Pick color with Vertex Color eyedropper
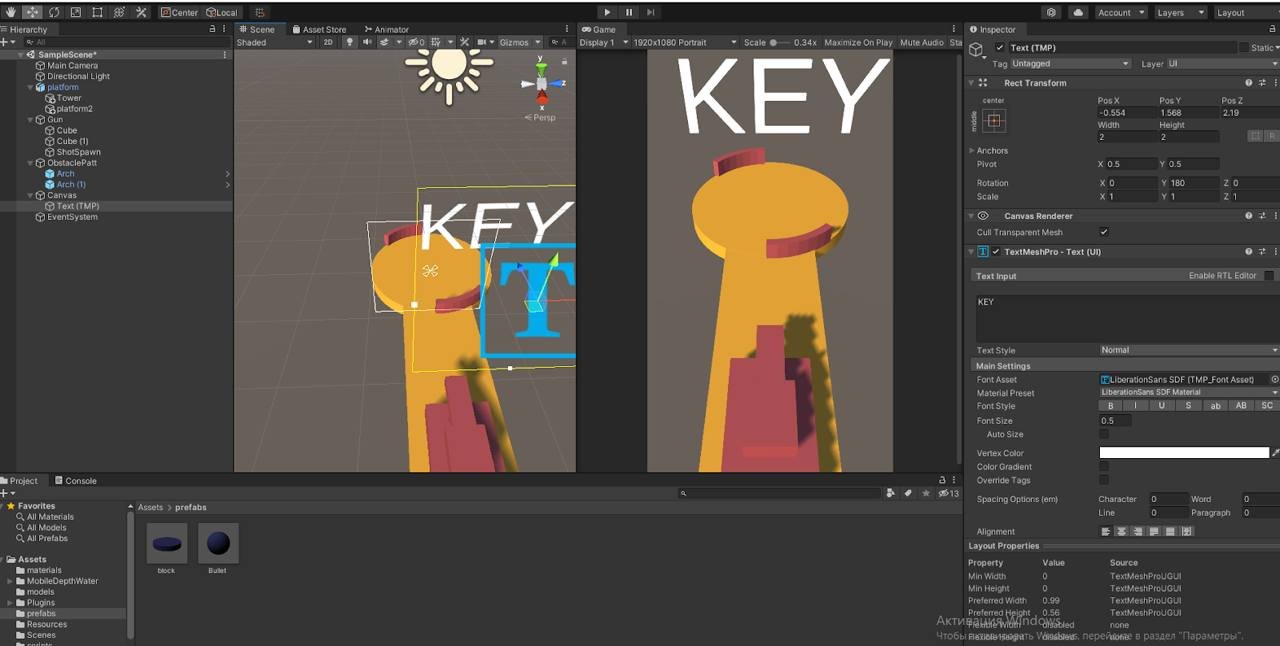1280x646 pixels. pyautogui.click(x=1275, y=453)
